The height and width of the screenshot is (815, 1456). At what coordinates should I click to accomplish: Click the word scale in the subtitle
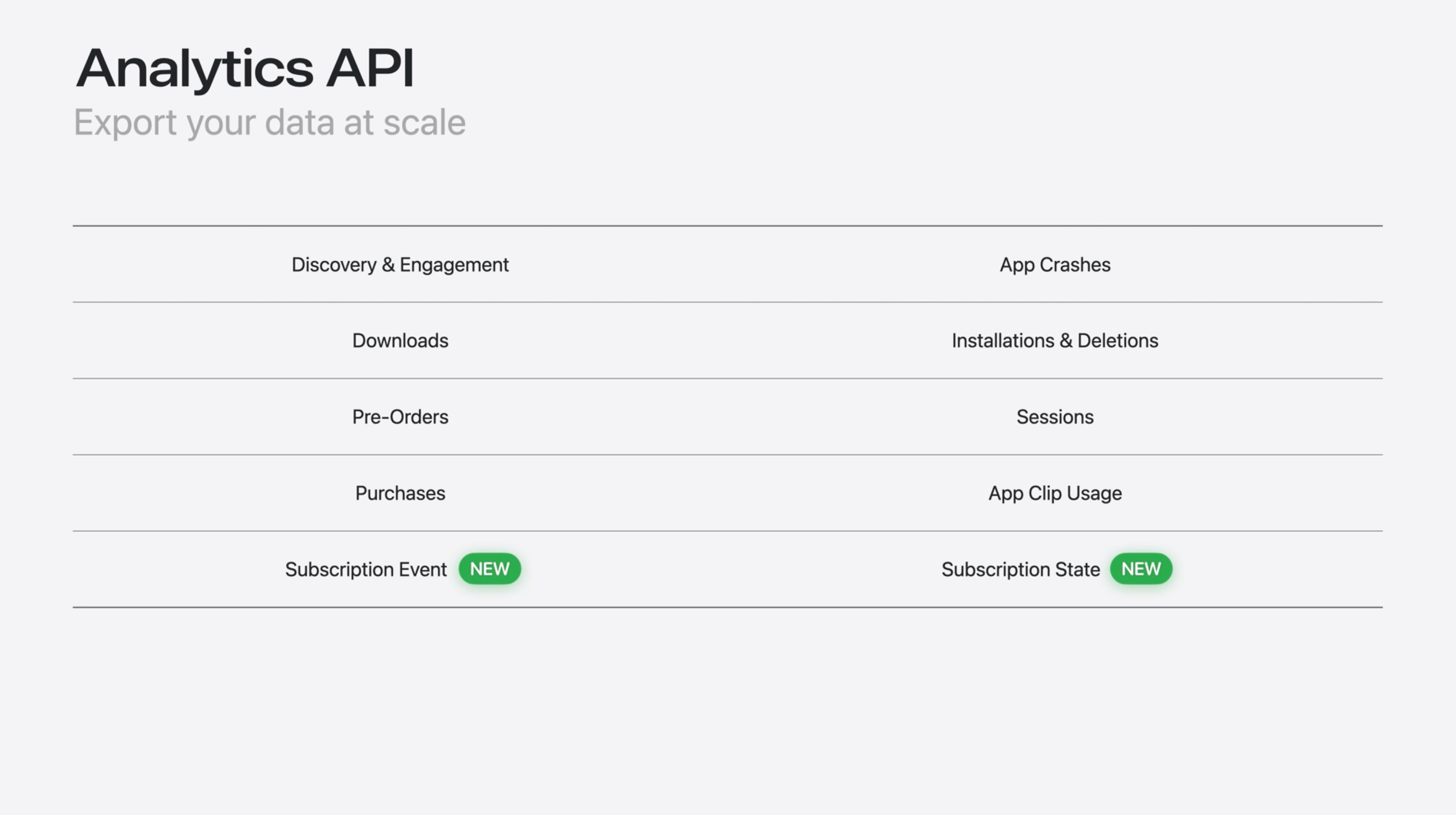point(425,123)
